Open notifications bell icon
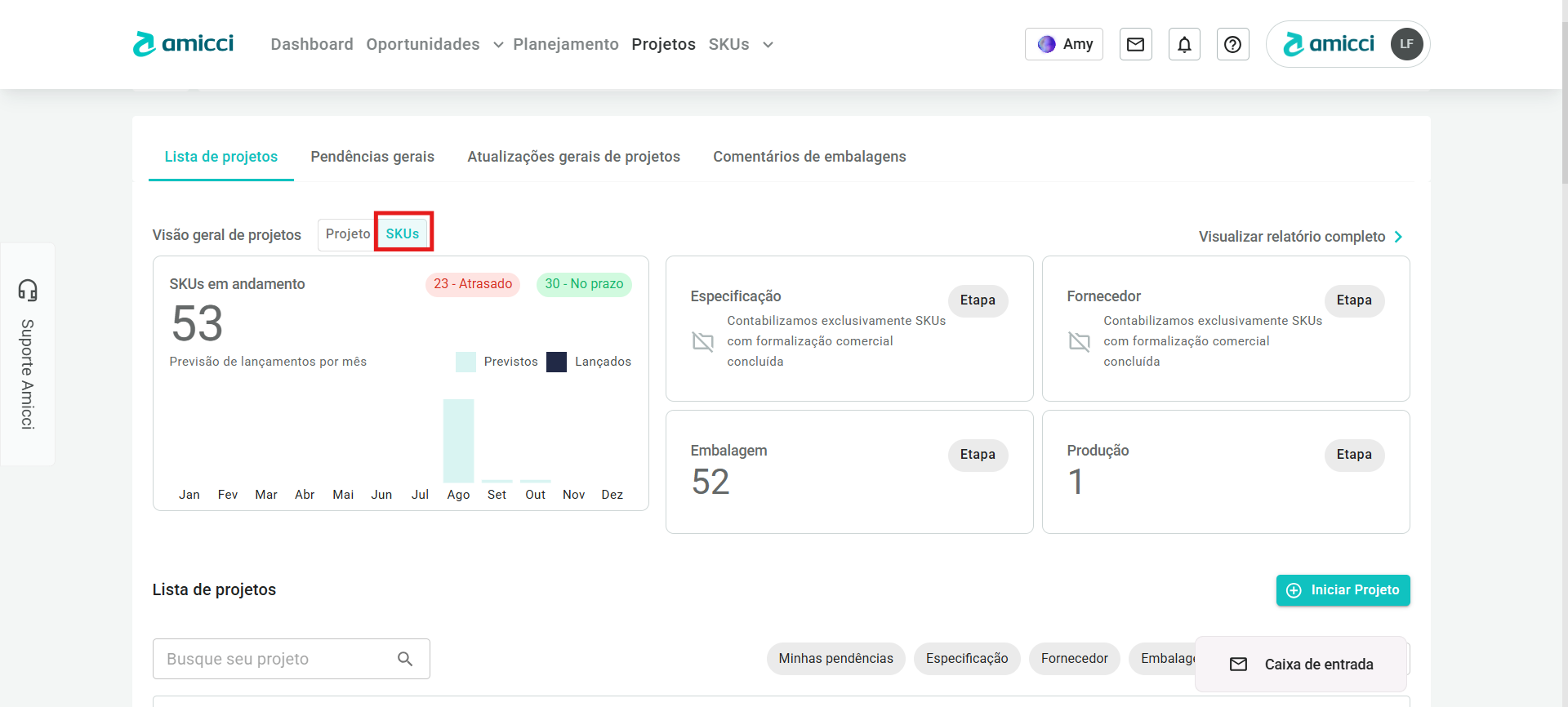This screenshot has width=1568, height=707. click(x=1184, y=44)
